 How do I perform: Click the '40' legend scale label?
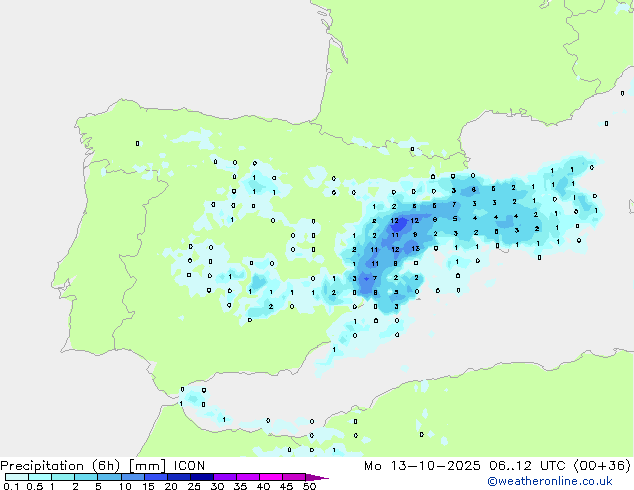[x=263, y=486]
